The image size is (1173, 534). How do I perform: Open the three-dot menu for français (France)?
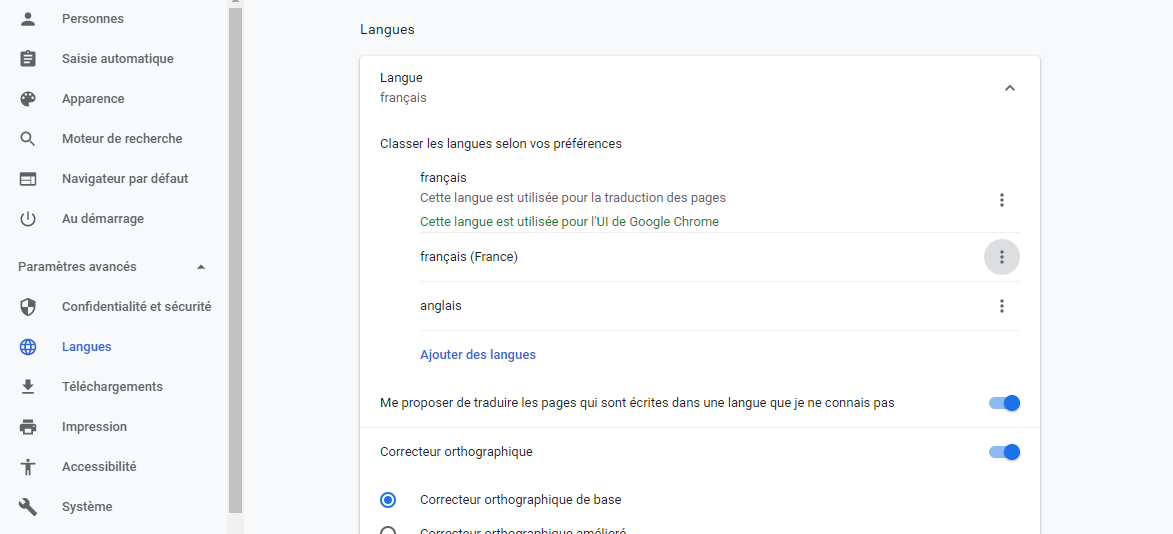click(x=1002, y=257)
